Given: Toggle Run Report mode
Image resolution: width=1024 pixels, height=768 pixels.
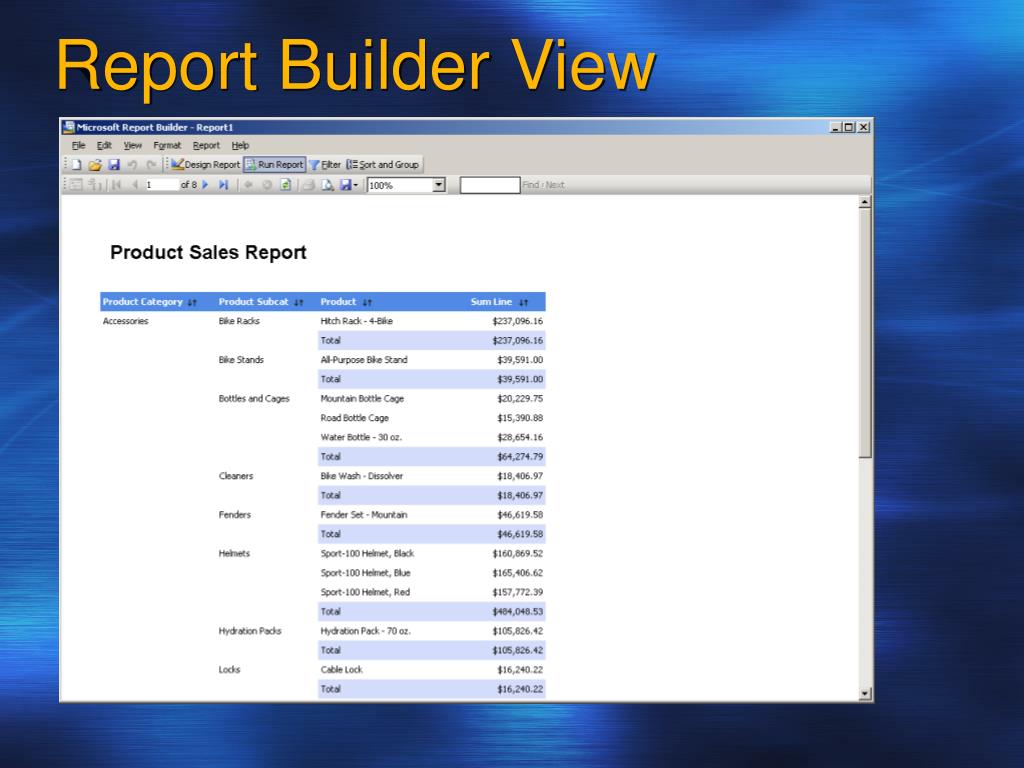Looking at the screenshot, I should 274,165.
